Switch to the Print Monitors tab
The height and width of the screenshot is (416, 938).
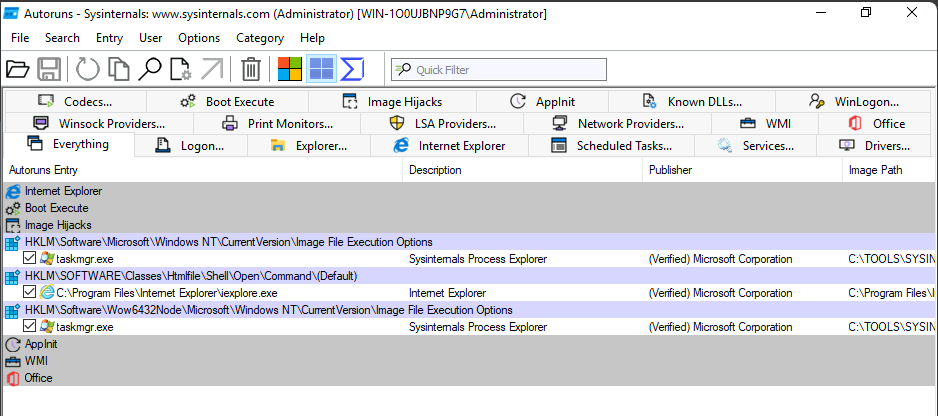tap(277, 124)
